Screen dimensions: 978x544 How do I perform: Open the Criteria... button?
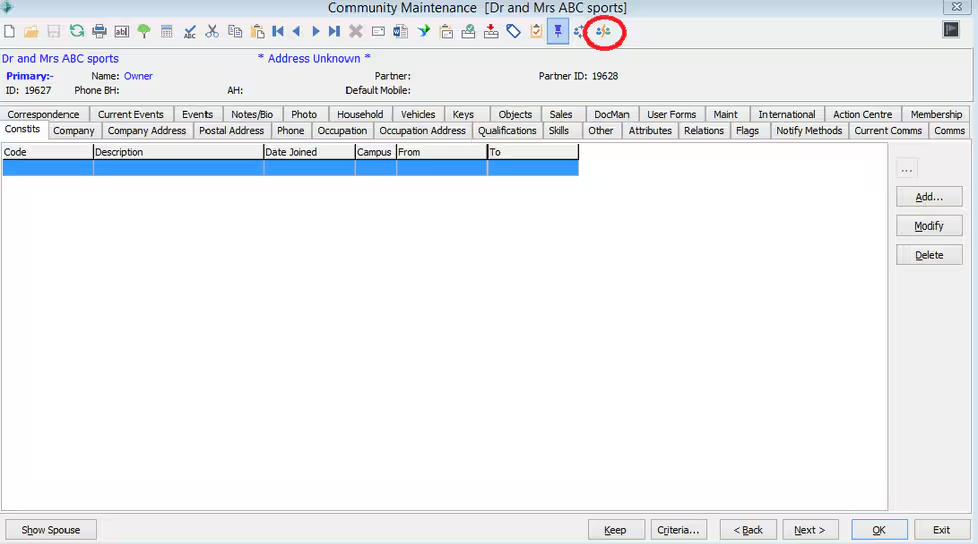click(x=679, y=530)
